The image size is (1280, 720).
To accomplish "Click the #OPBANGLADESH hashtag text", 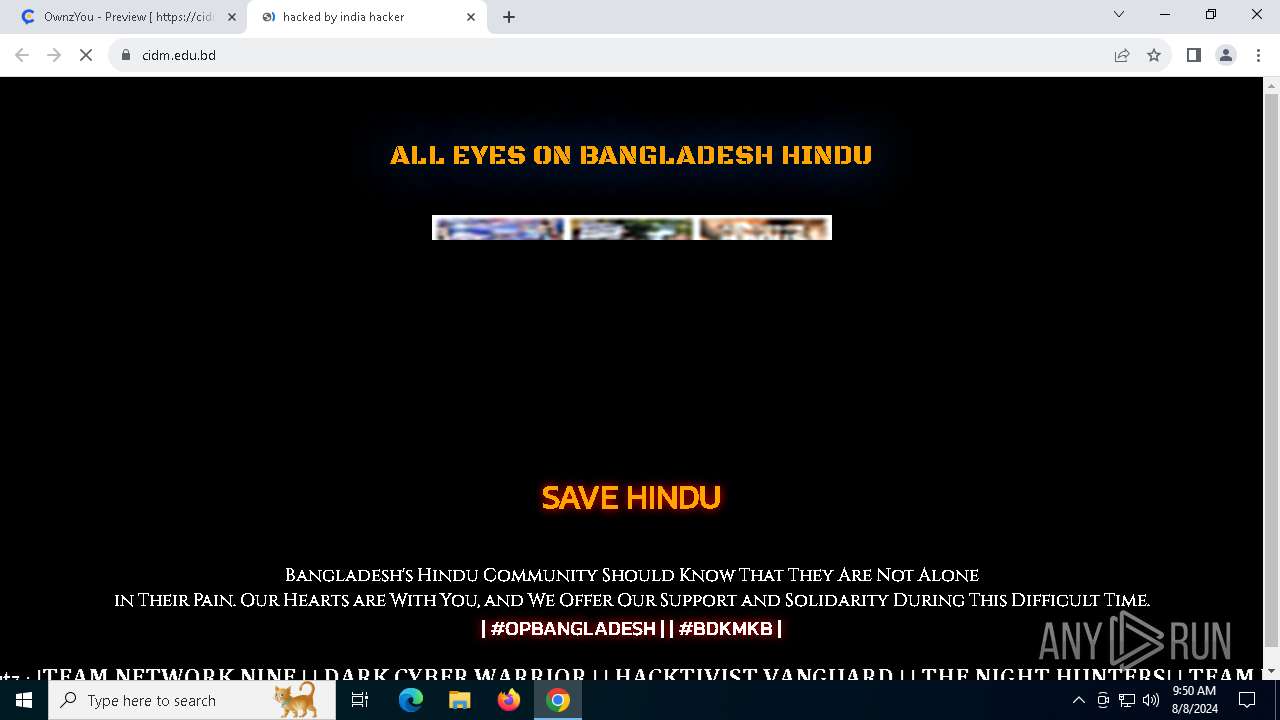I will coord(572,628).
